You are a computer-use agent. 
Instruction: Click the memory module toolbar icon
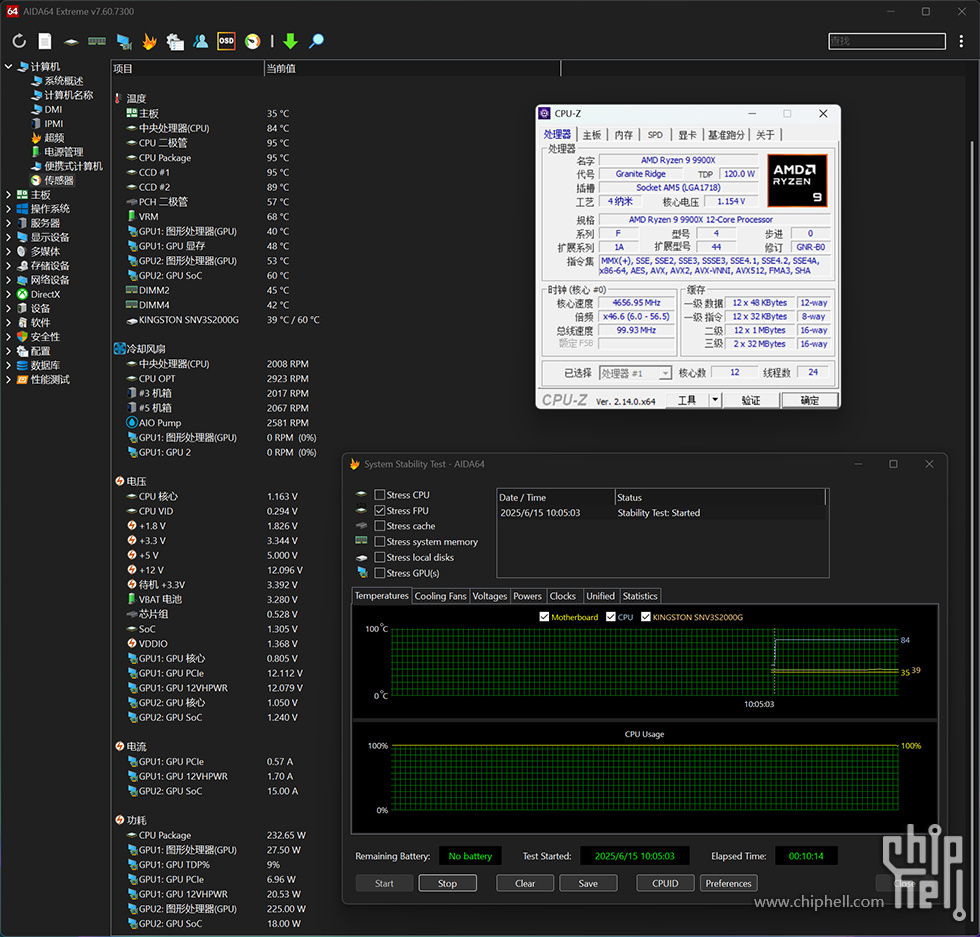point(97,41)
